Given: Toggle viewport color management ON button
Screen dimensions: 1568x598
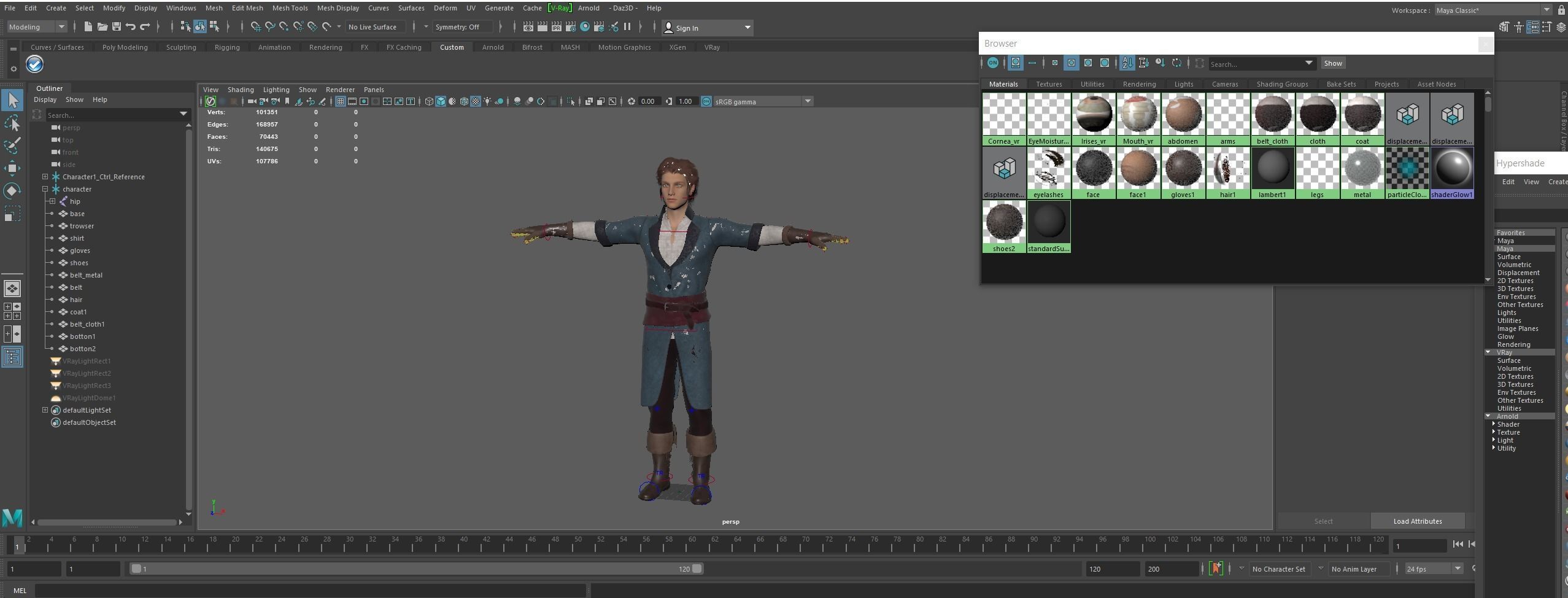Looking at the screenshot, I should click(x=706, y=101).
